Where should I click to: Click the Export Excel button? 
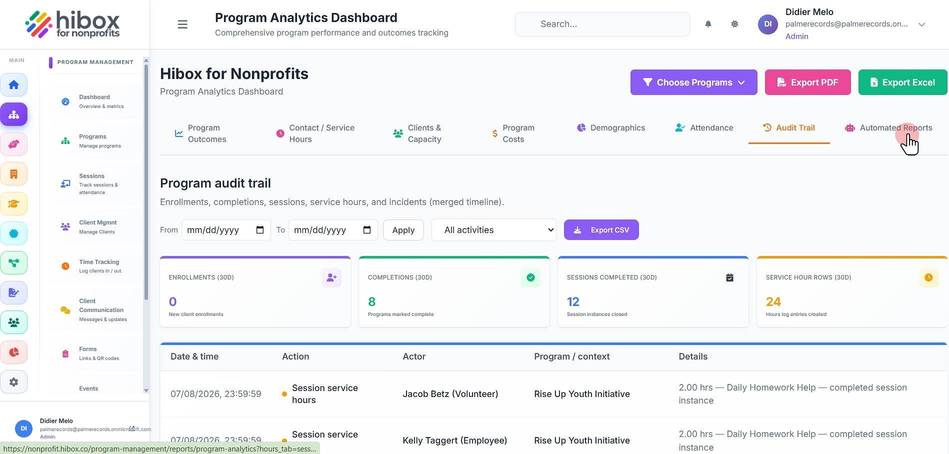point(902,82)
